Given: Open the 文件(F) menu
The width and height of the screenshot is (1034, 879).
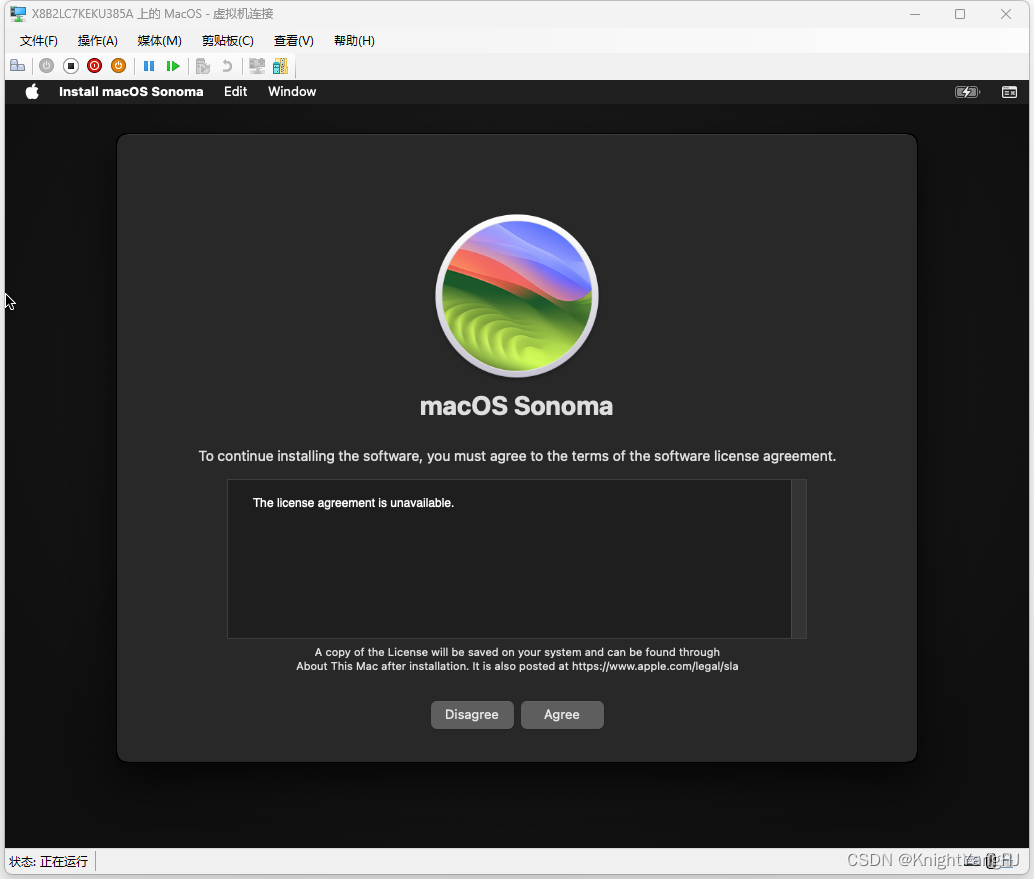Looking at the screenshot, I should pyautogui.click(x=38, y=41).
